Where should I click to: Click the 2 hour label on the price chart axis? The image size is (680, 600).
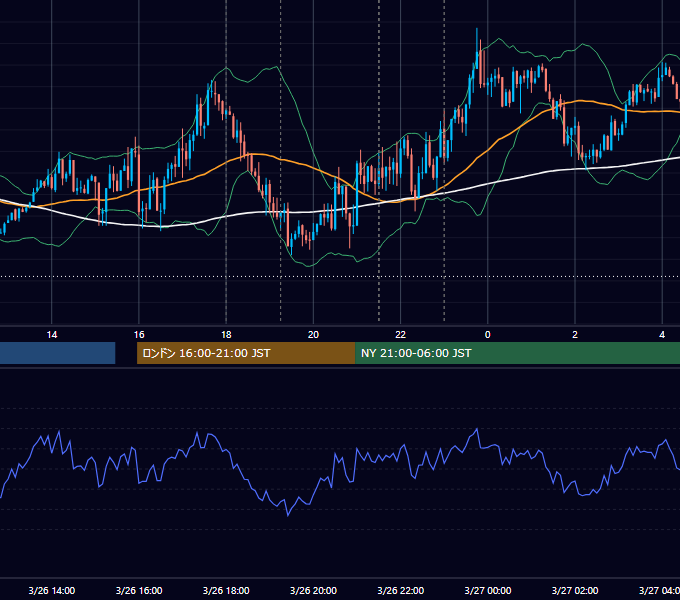click(575, 335)
